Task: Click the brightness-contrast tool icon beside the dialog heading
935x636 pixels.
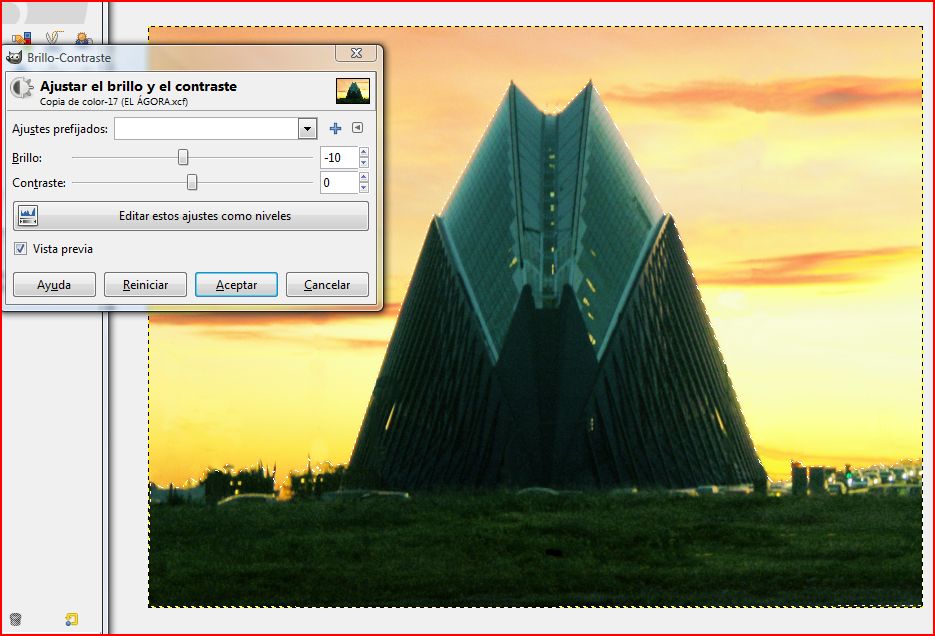Action: 23,88
